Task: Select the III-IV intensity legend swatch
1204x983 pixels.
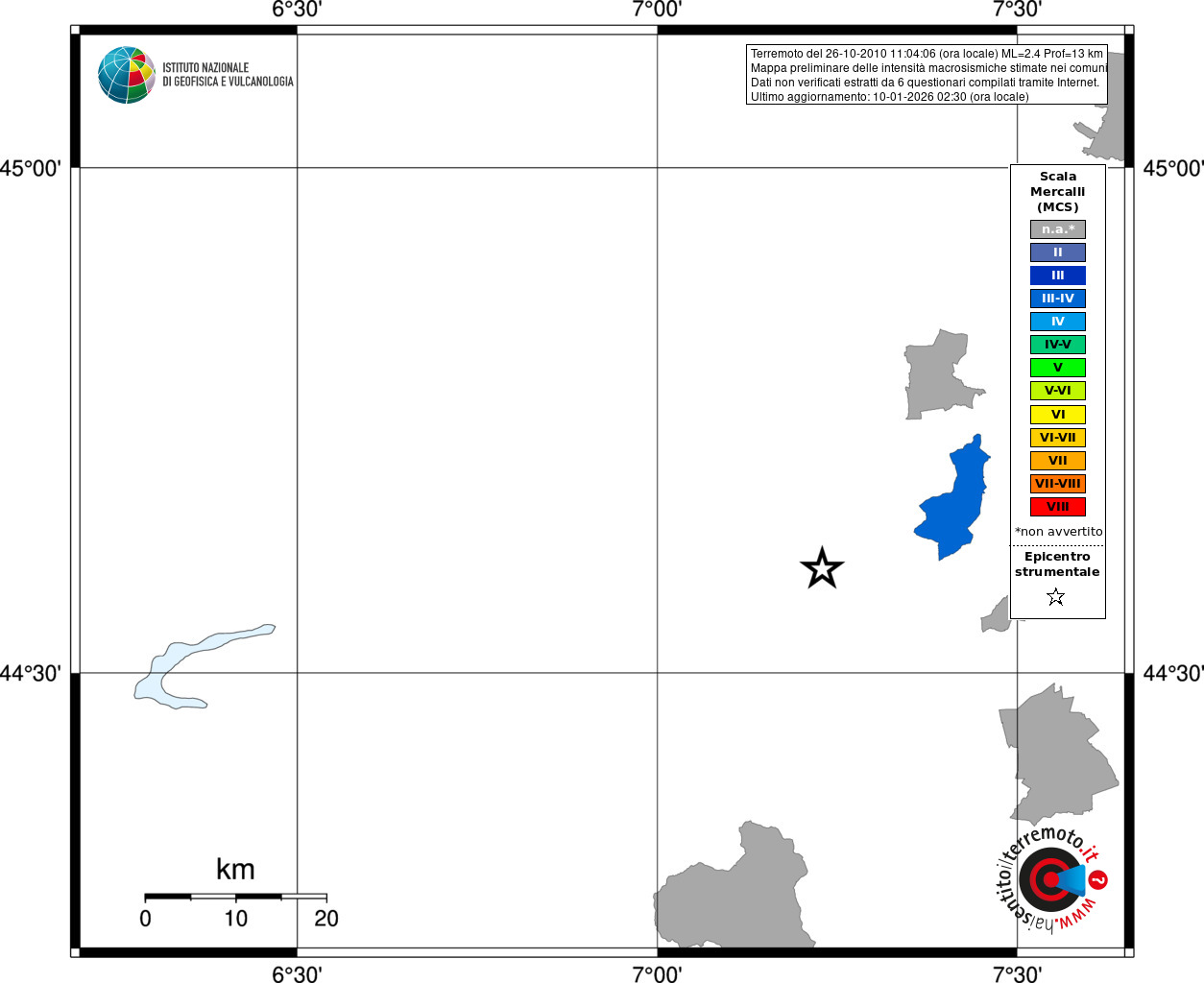Action: click(x=1058, y=299)
